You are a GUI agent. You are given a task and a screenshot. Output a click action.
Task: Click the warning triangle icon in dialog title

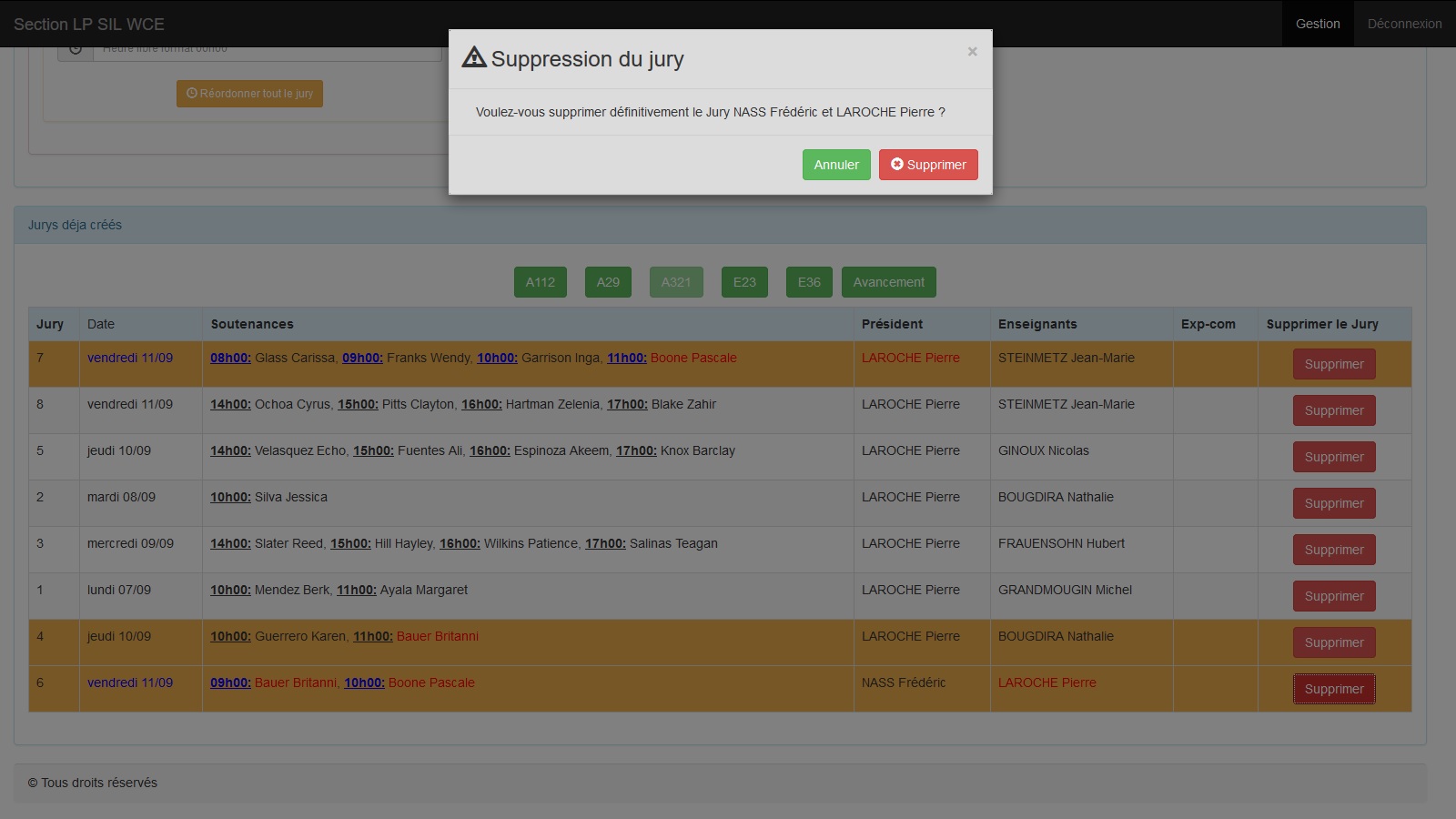coord(474,57)
